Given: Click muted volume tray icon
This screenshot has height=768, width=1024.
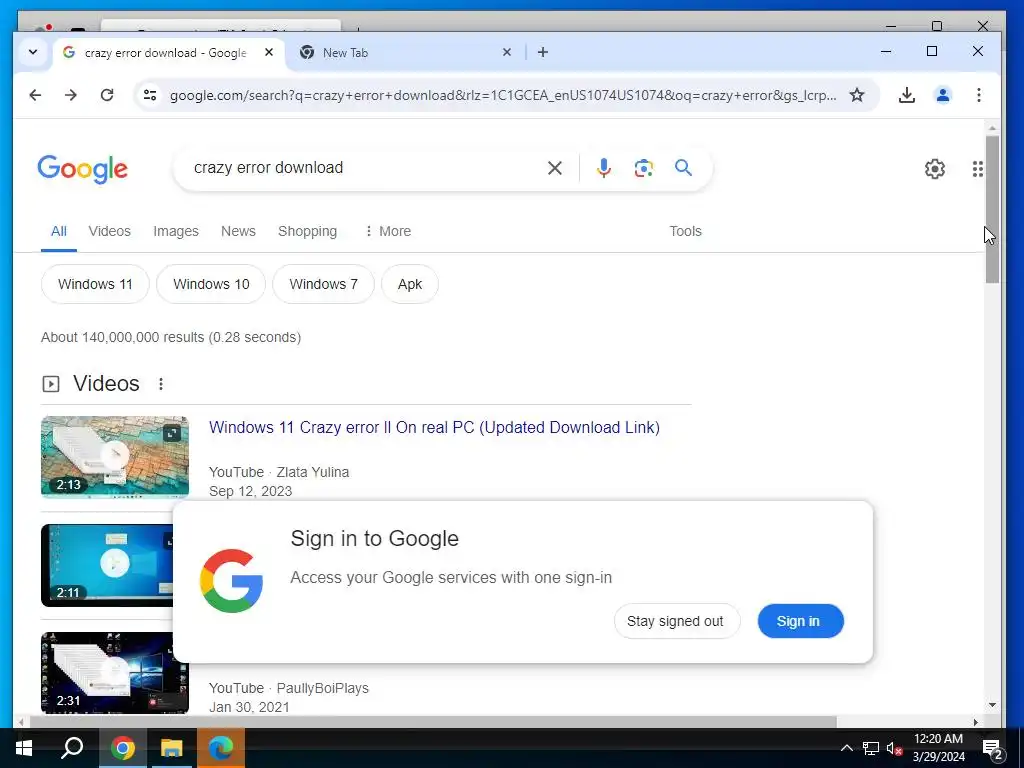Looking at the screenshot, I should [x=894, y=748].
